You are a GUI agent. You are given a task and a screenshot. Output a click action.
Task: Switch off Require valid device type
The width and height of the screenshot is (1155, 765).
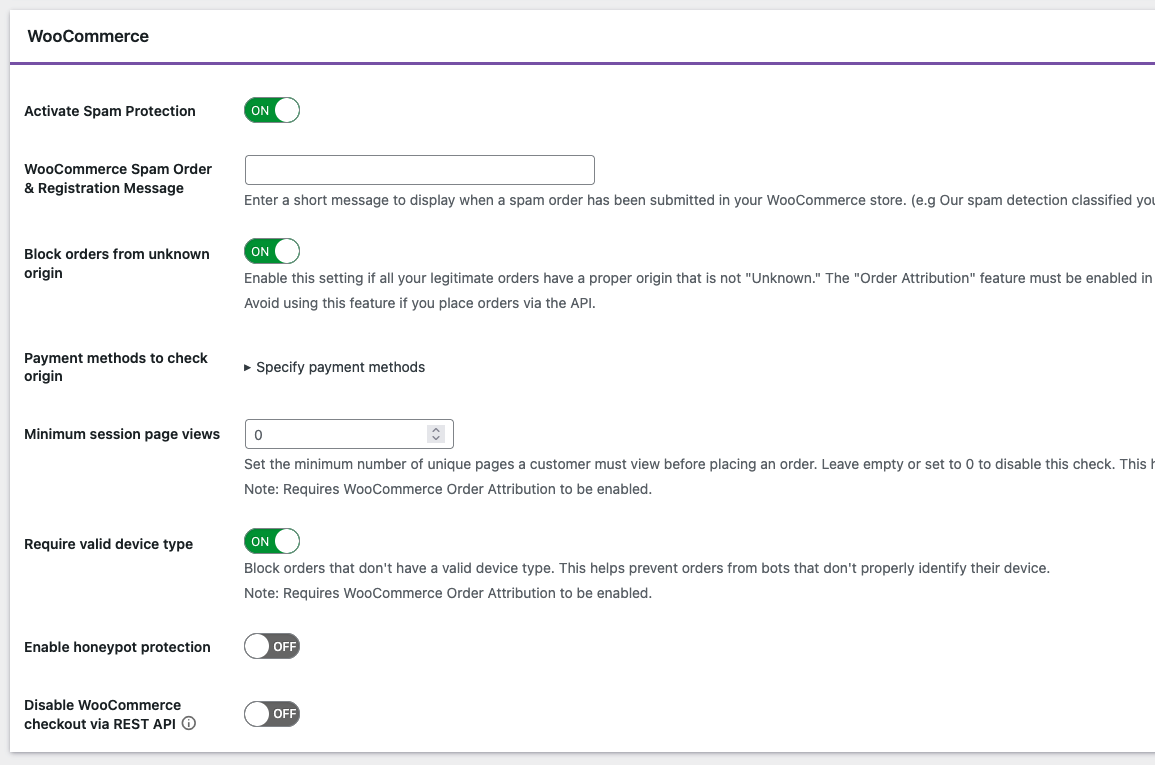pos(271,540)
